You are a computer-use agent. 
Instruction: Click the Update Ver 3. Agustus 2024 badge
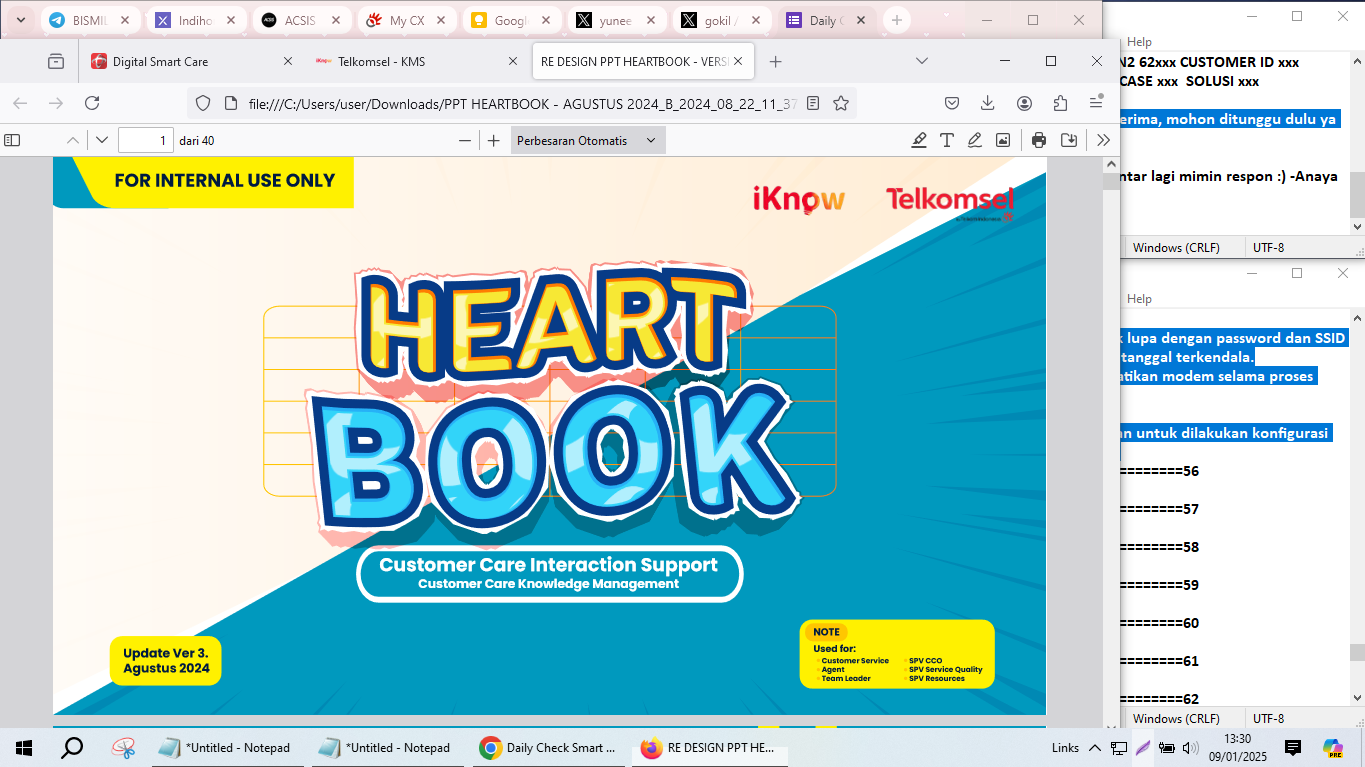coord(166,661)
